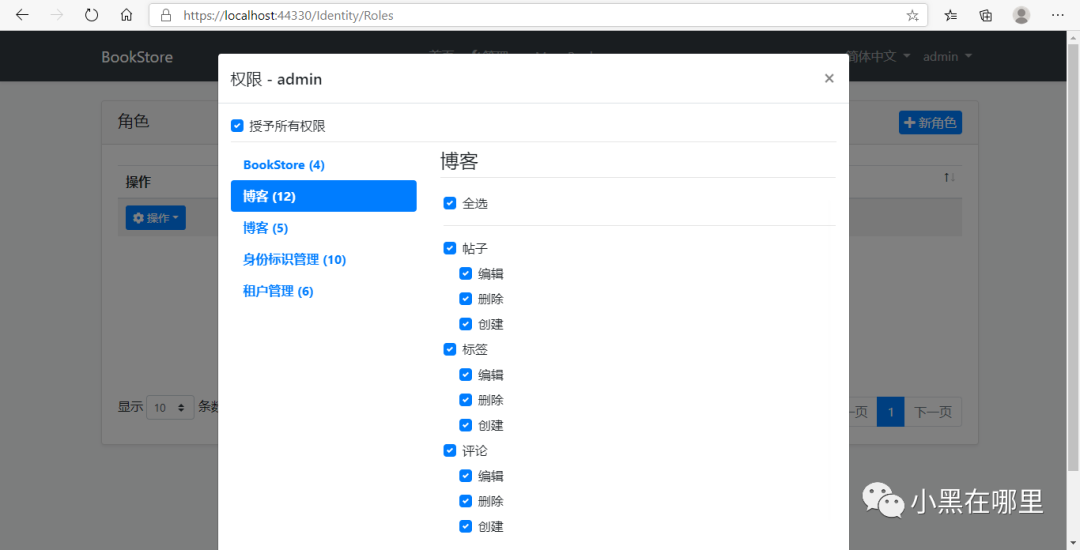
Task: Click the address bar URL field
Action: [537, 15]
